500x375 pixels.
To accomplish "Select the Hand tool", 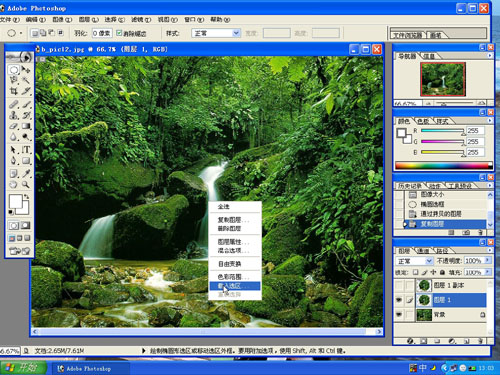I will (x=13, y=184).
